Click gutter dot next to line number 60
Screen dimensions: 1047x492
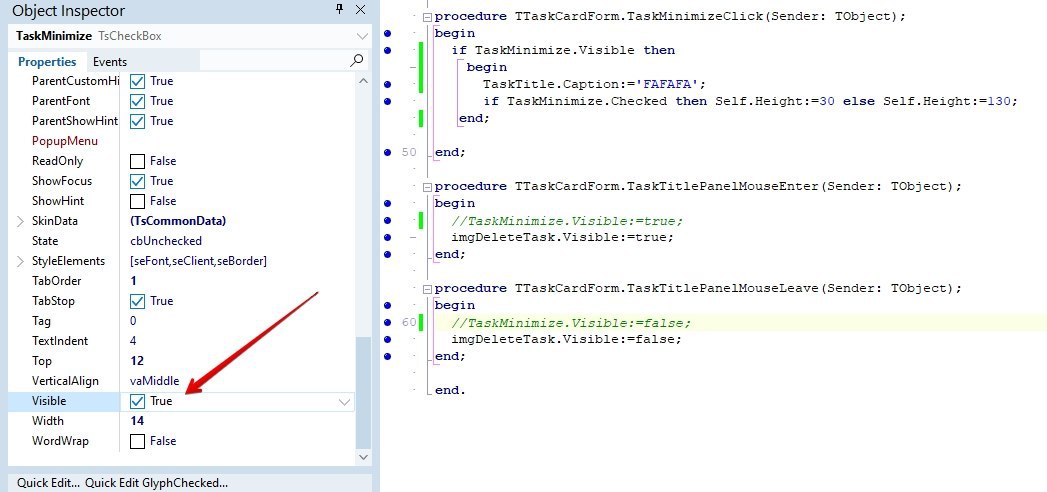pos(387,322)
